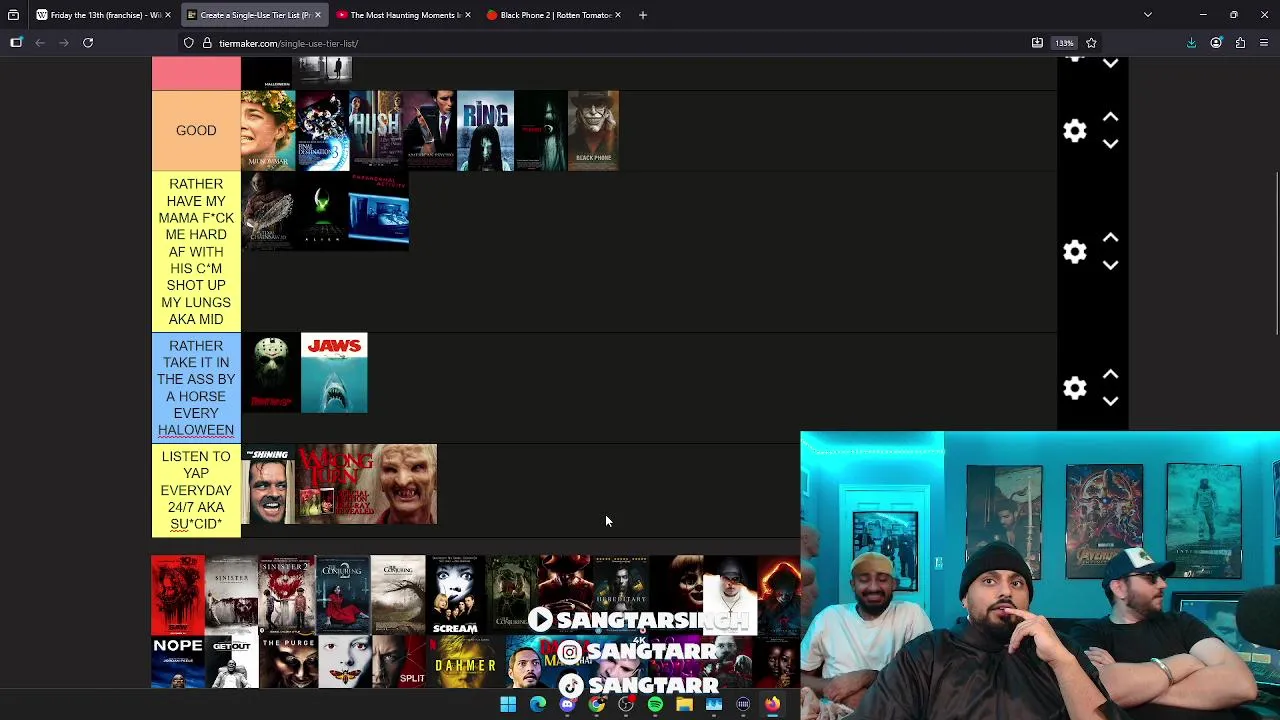Open the Firefox downloads panel
The width and height of the screenshot is (1280, 720).
[x=1191, y=43]
